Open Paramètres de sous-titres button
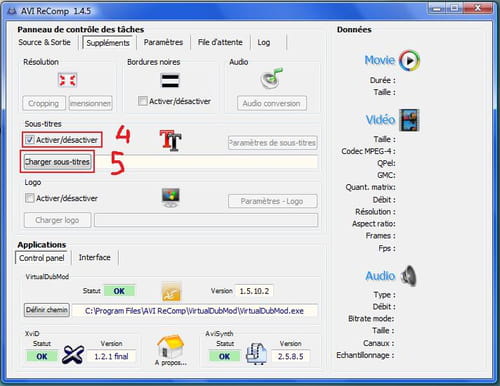500x386 pixels. point(273,143)
